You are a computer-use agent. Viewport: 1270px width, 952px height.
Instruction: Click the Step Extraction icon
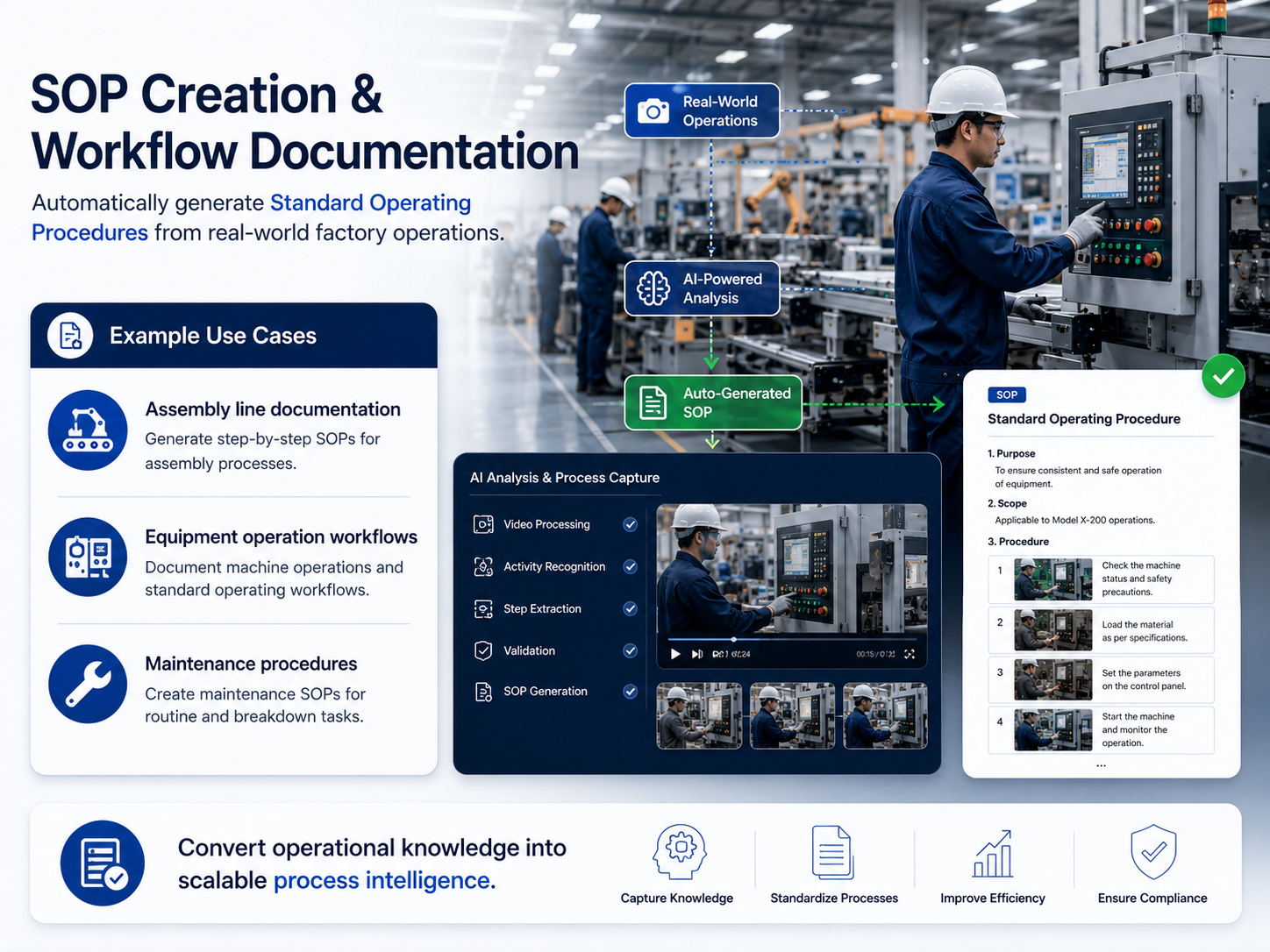click(x=483, y=608)
